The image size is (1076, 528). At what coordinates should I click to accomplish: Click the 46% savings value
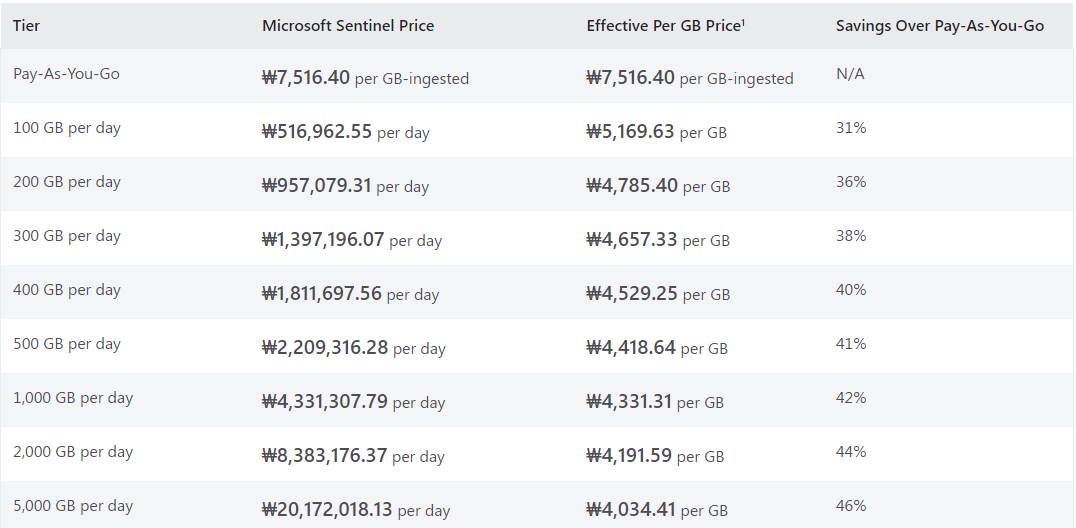pyautogui.click(x=851, y=506)
